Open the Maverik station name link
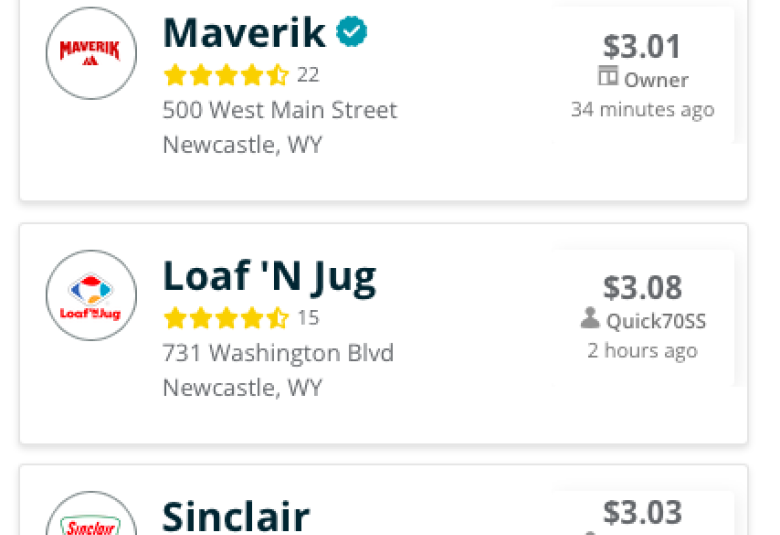 pyautogui.click(x=244, y=32)
